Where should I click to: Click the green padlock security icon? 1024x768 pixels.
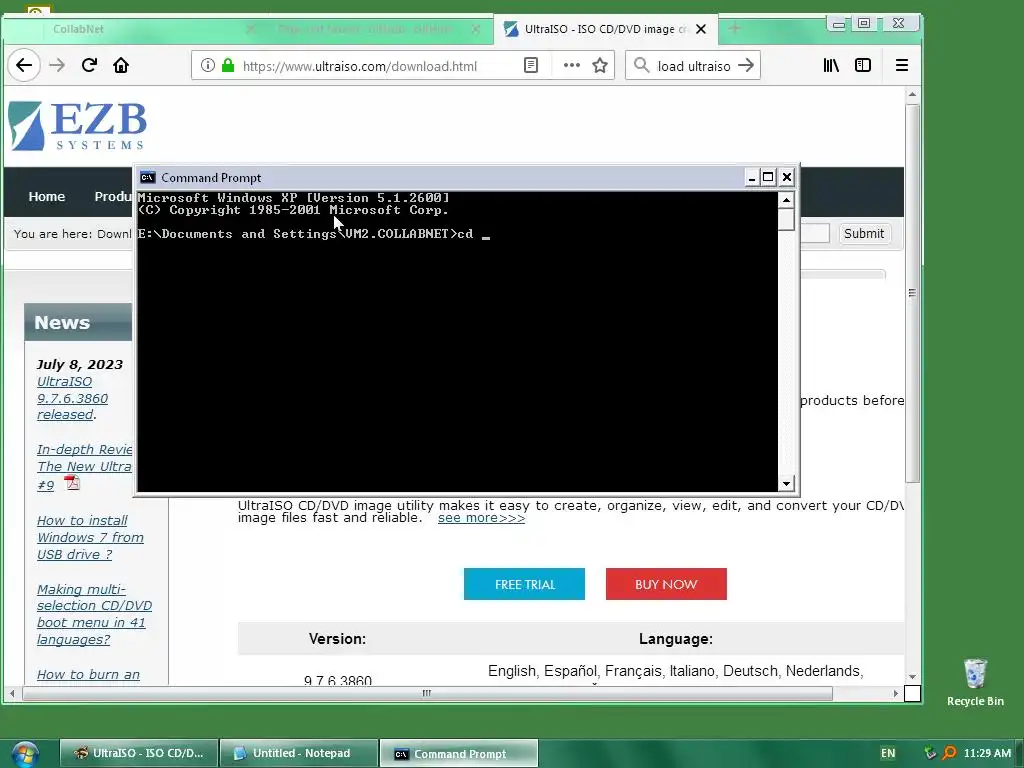tap(228, 65)
